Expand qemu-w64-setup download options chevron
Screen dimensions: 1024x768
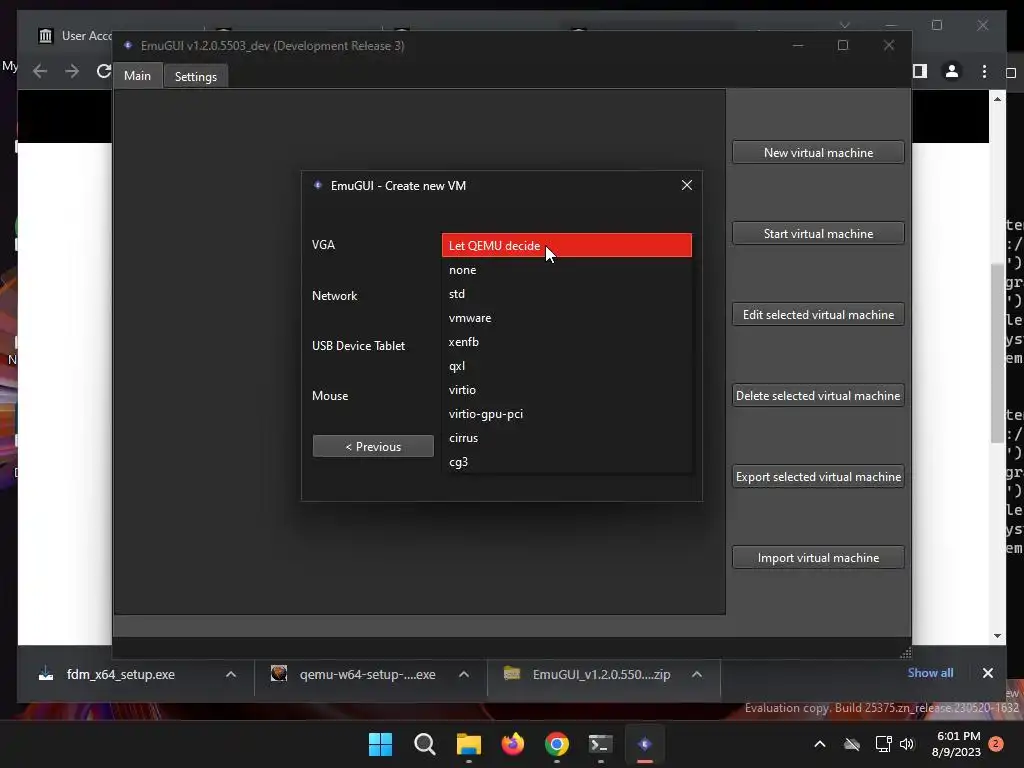(464, 675)
